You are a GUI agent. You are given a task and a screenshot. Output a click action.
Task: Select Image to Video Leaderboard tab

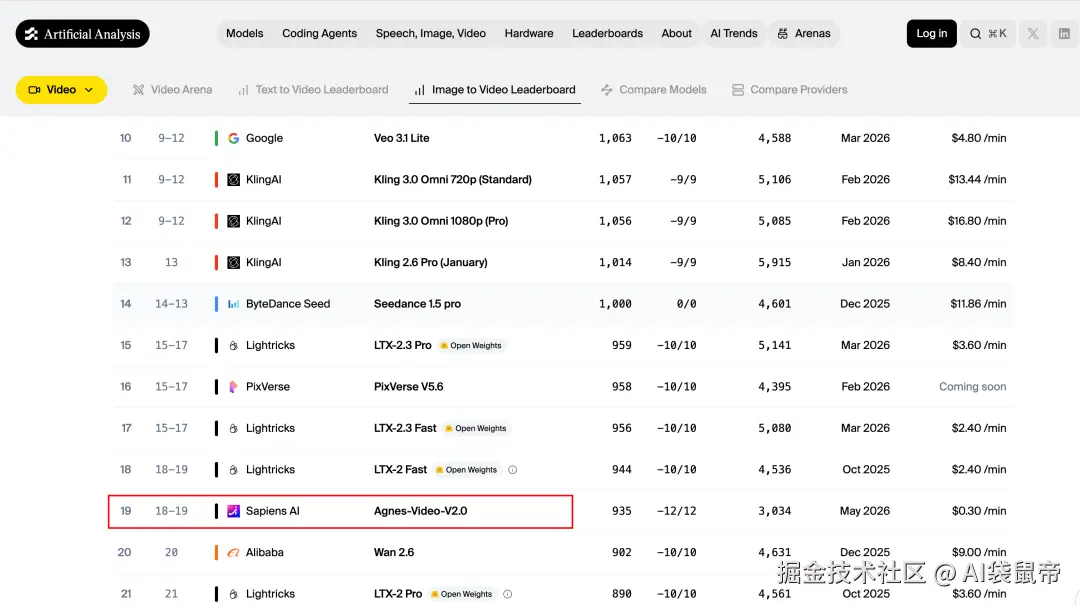click(495, 90)
